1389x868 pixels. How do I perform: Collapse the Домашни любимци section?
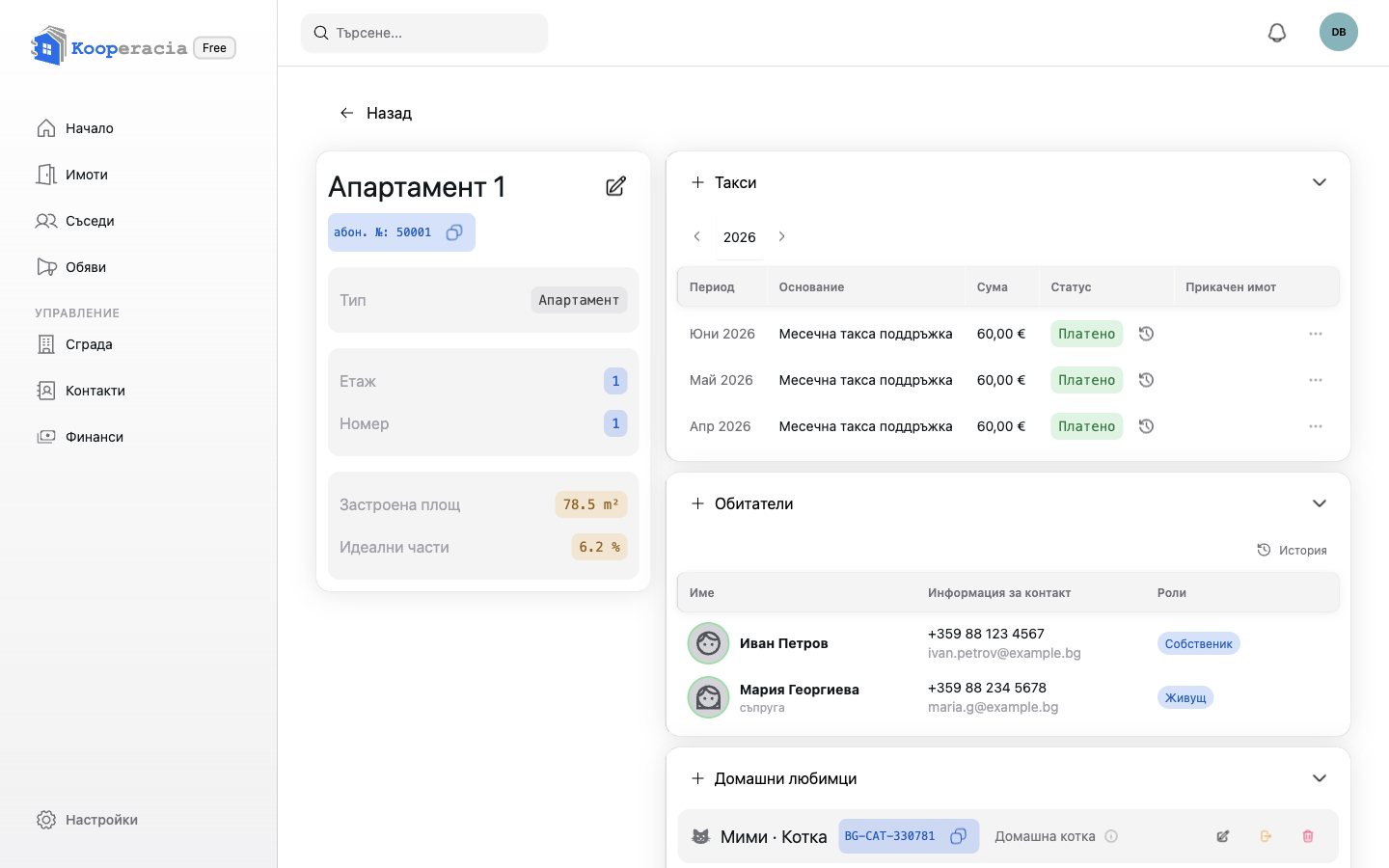pyautogui.click(x=1320, y=778)
